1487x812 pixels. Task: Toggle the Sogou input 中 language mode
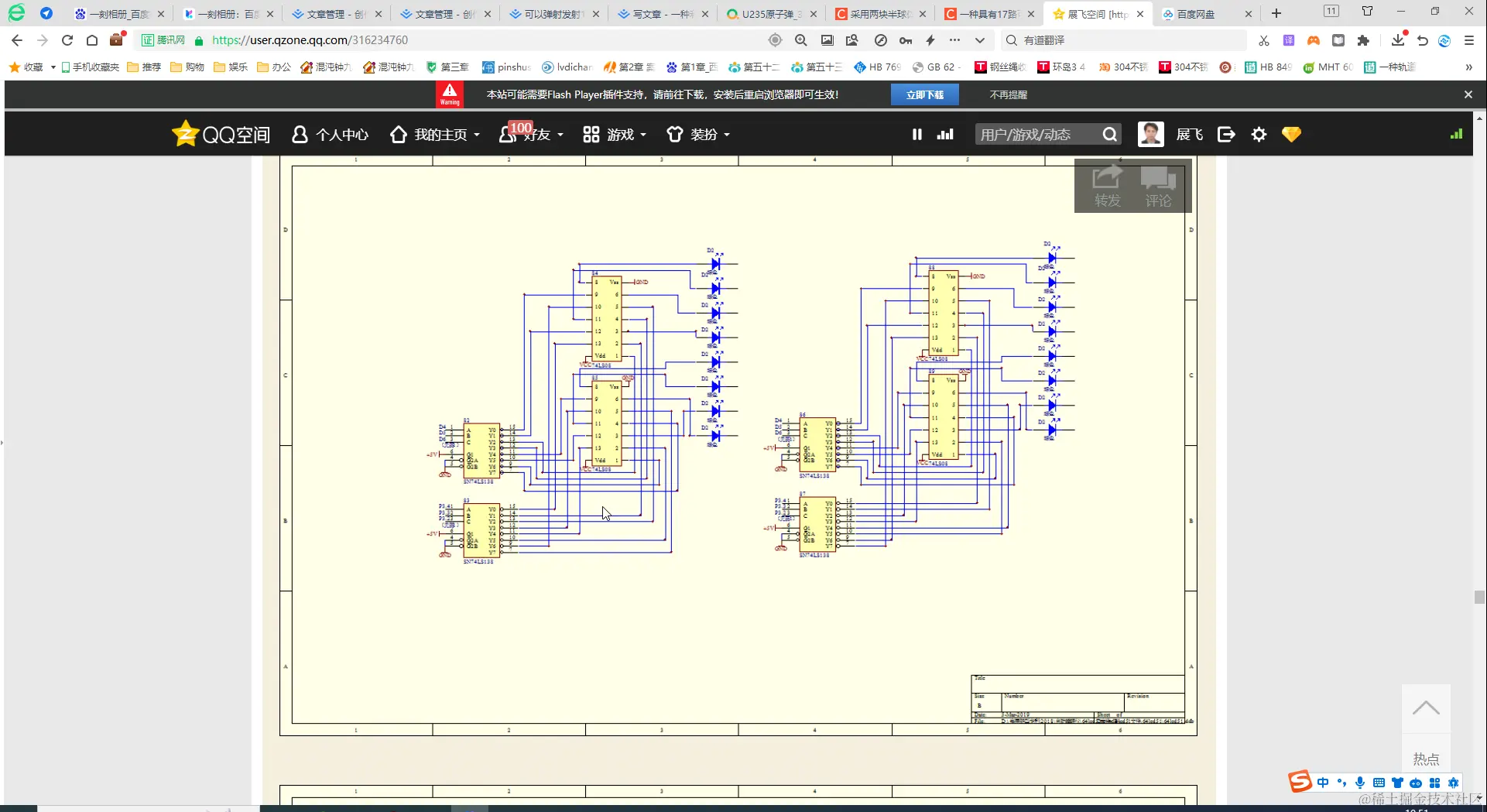tap(1323, 783)
